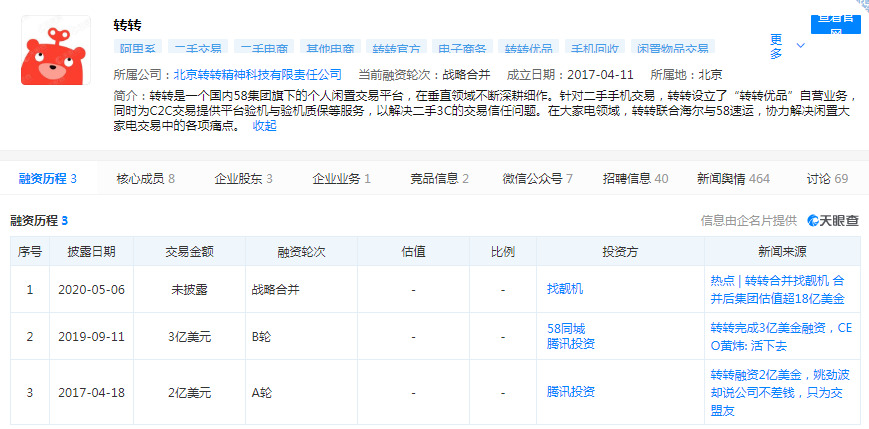Click the 当前融资轮次：战略合并 text

(424, 75)
